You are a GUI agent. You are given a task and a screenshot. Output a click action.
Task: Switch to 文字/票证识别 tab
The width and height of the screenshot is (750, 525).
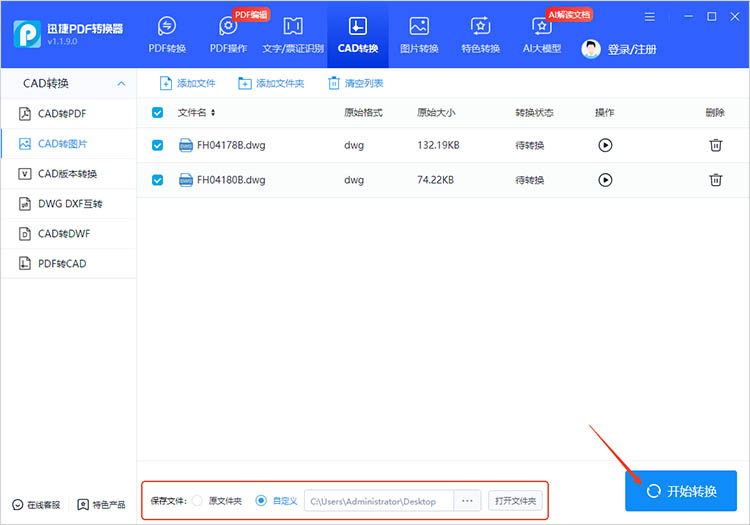[x=293, y=34]
